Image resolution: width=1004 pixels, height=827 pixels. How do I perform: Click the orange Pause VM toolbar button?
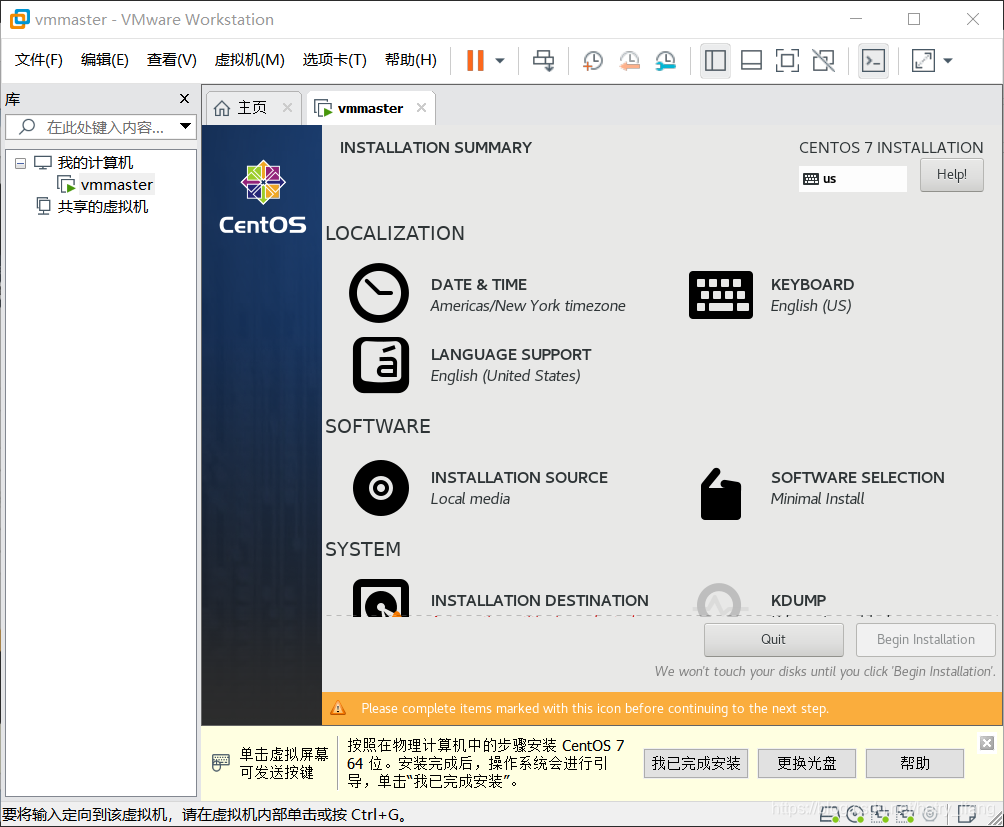coord(475,61)
